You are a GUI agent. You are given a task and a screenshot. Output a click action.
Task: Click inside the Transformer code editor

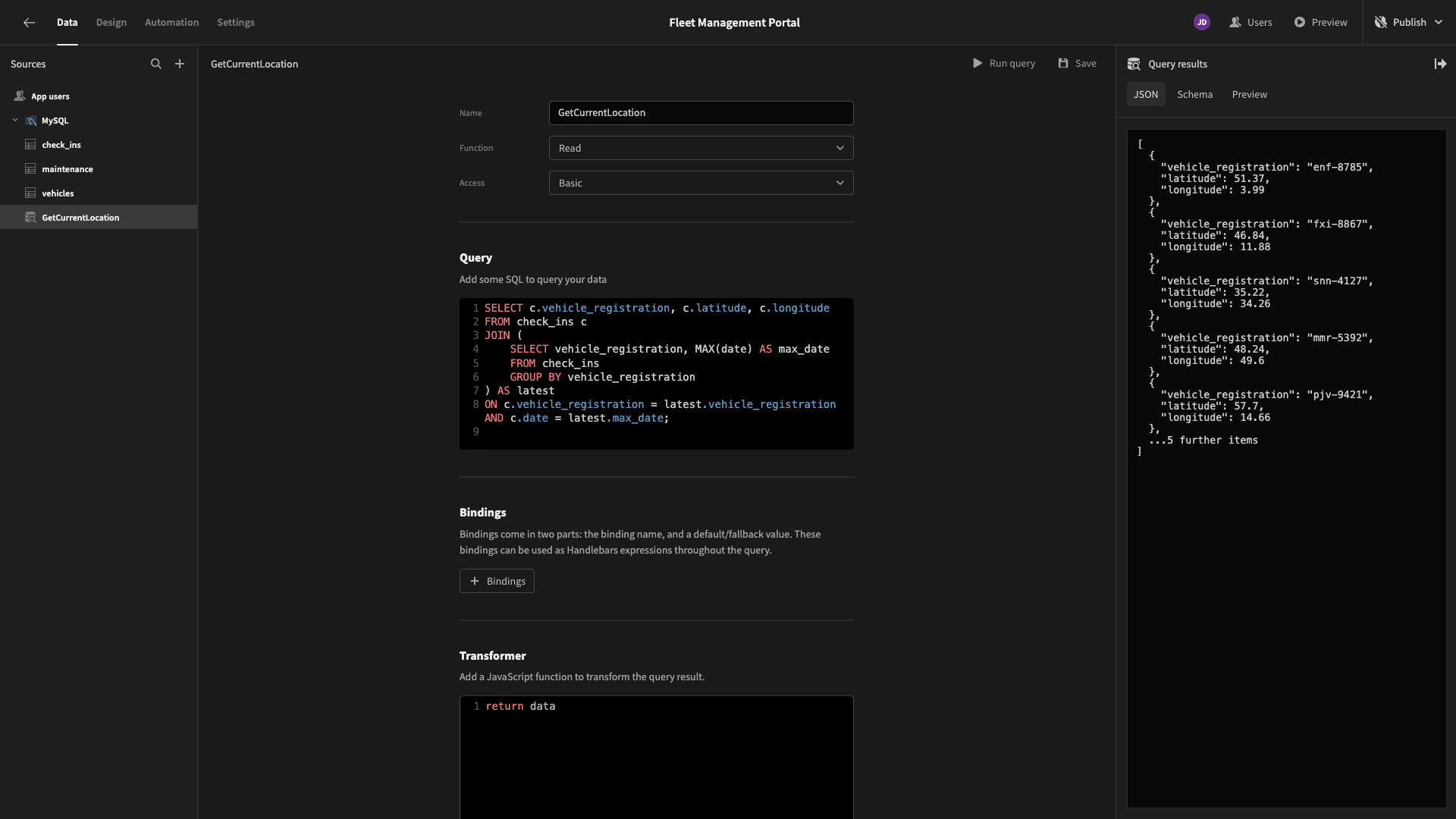[x=656, y=757]
